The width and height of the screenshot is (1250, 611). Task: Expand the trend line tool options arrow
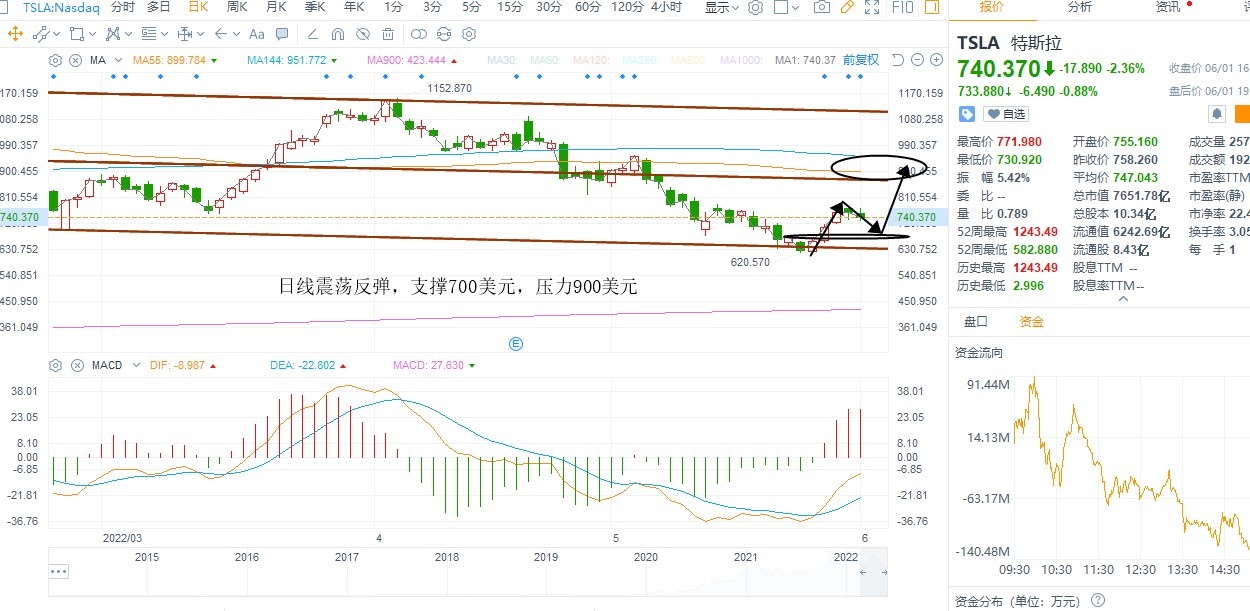pos(56,34)
